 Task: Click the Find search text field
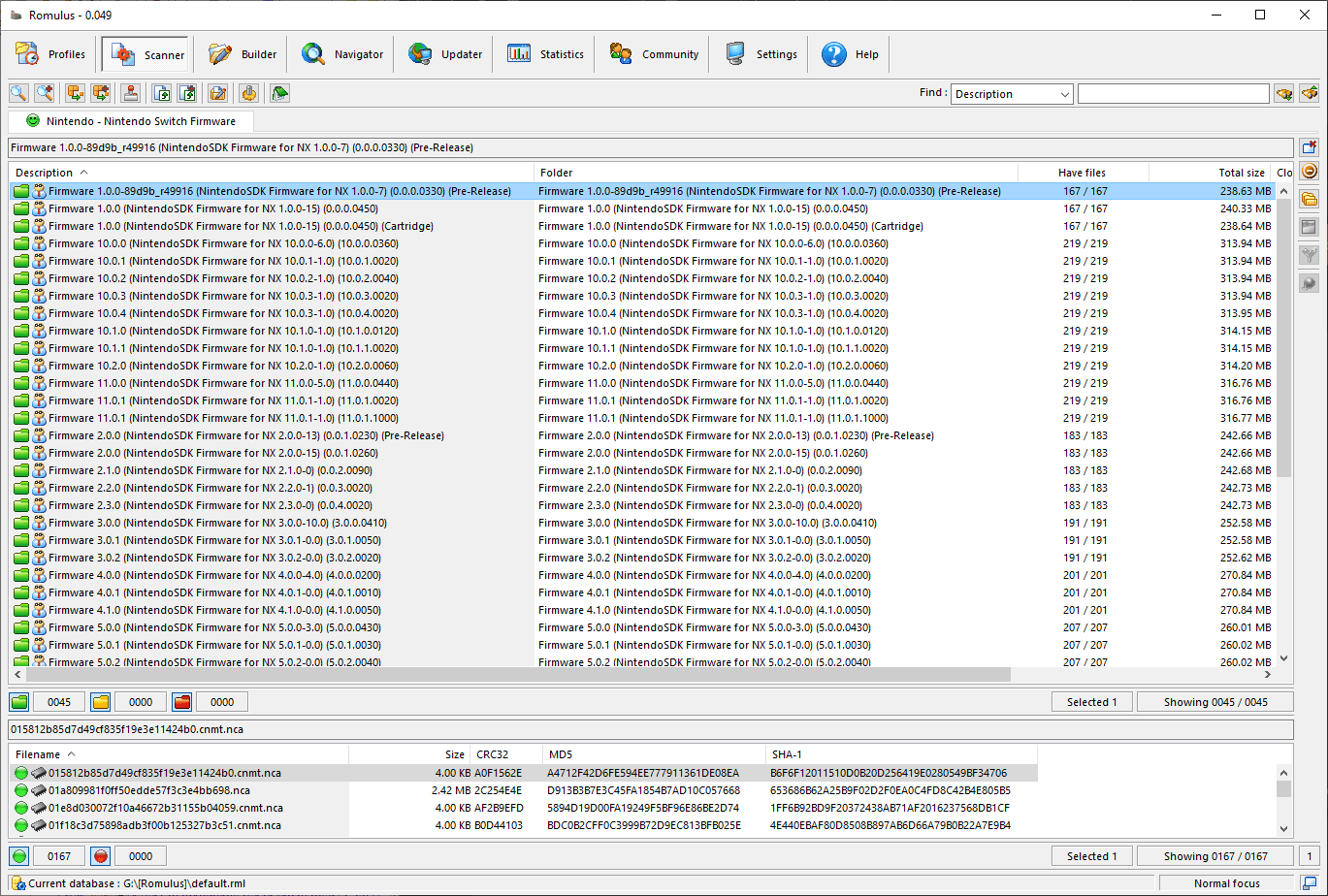(1173, 94)
